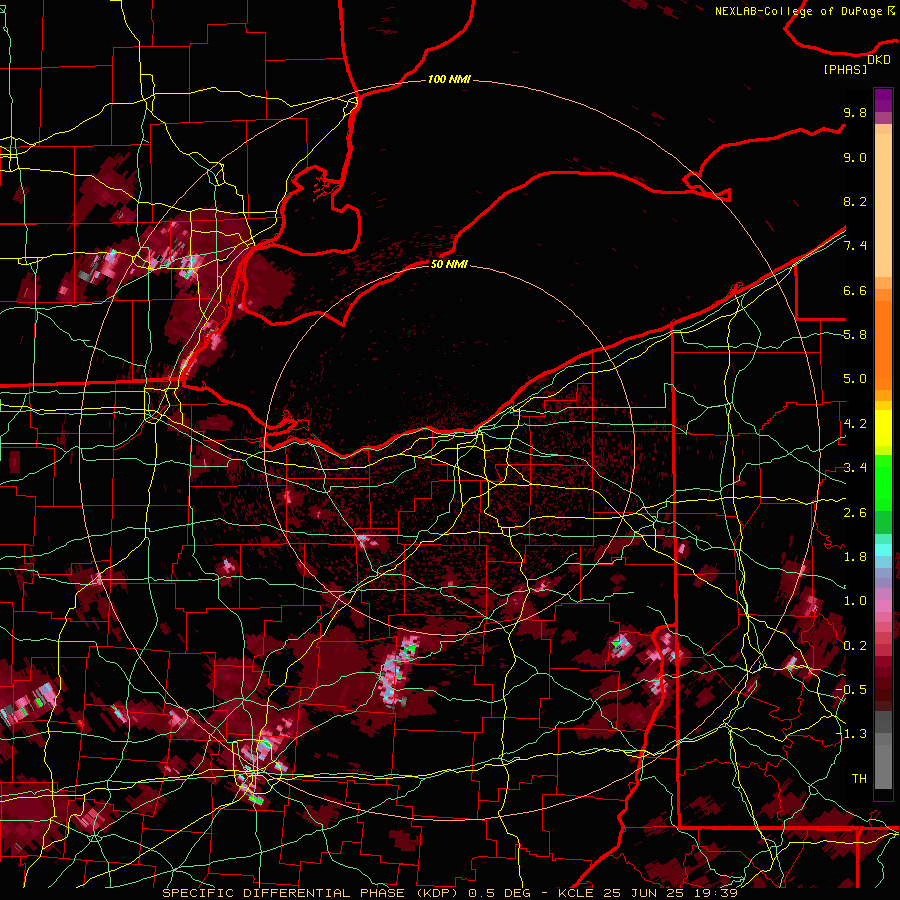Image resolution: width=900 pixels, height=900 pixels.
Task: Click the 3.4 scale value
Action: 855,468
